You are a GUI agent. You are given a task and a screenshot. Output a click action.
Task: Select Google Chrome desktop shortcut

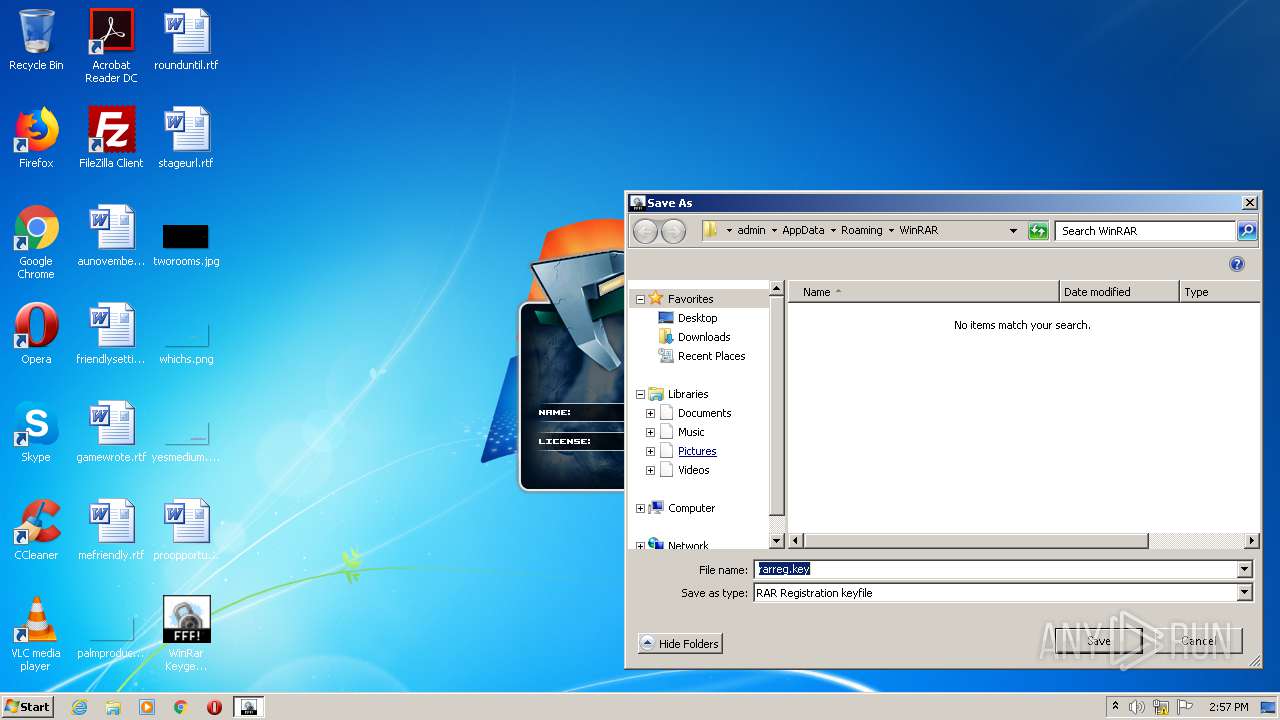click(x=36, y=242)
